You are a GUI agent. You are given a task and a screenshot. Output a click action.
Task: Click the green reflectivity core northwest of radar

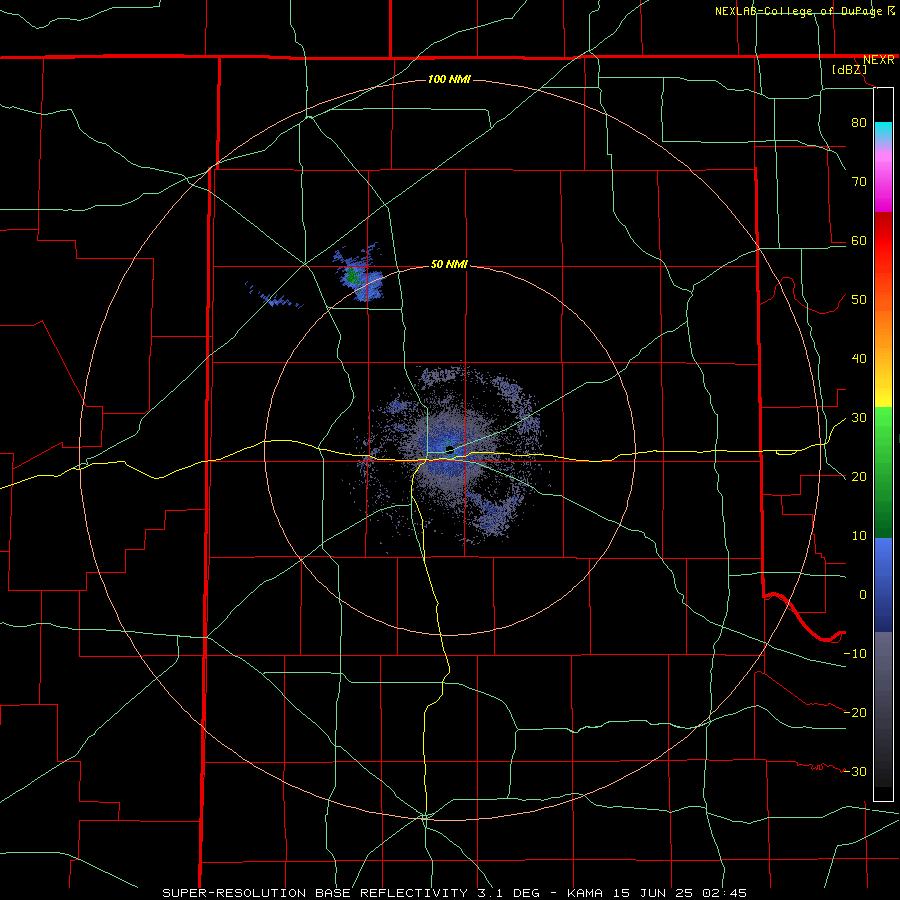point(351,277)
